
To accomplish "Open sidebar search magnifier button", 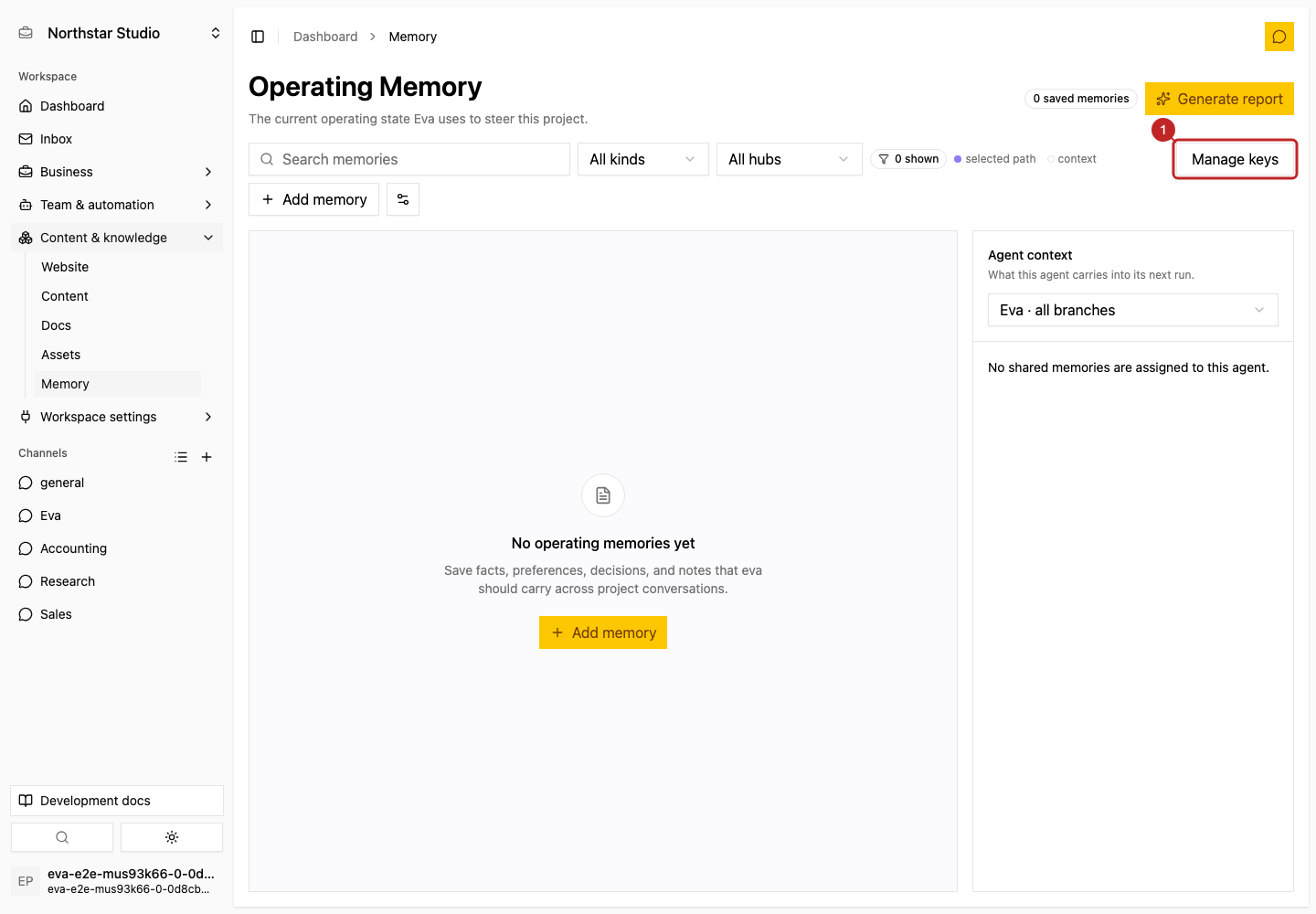I will (62, 837).
